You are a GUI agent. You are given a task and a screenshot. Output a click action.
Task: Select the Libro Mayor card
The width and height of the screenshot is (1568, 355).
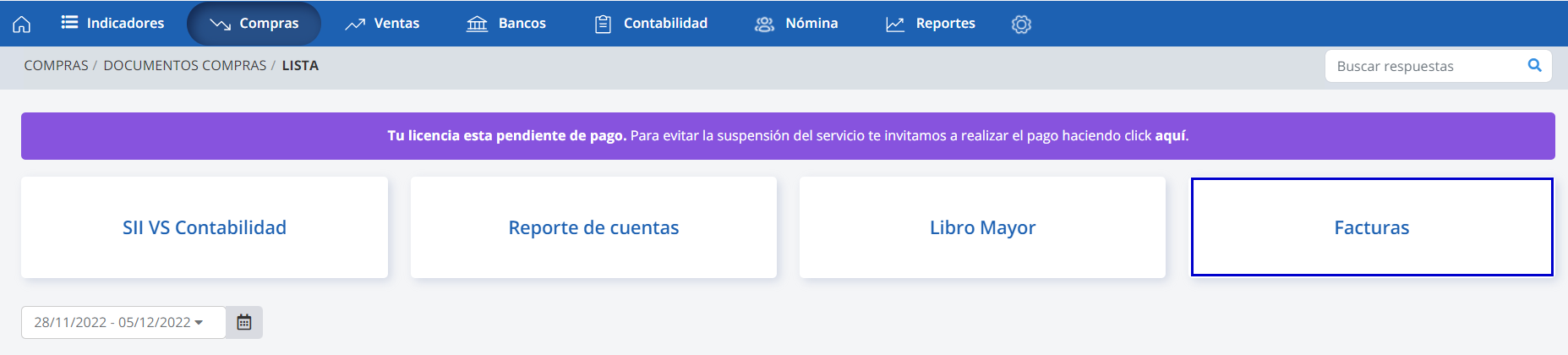coord(982,227)
